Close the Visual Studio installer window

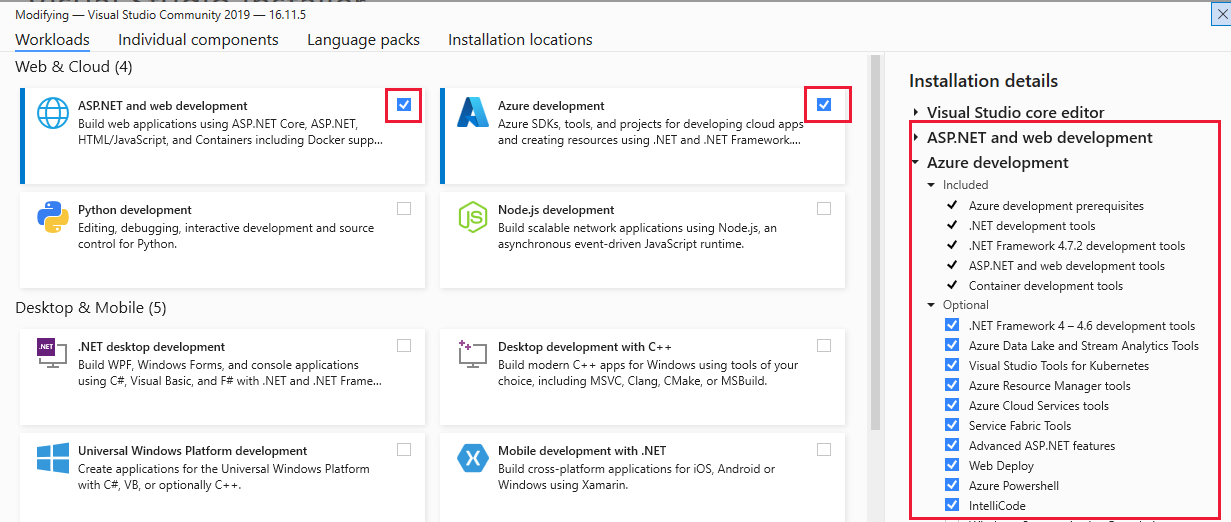click(x=1220, y=15)
